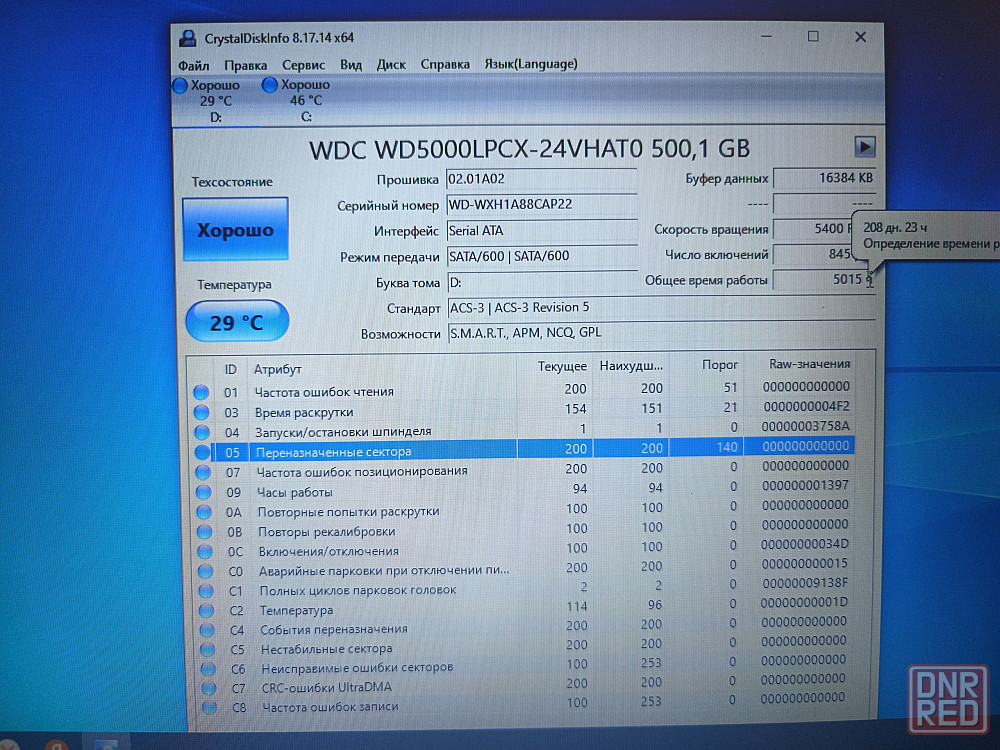
Task: Open the Сервис menu
Action: 303,64
